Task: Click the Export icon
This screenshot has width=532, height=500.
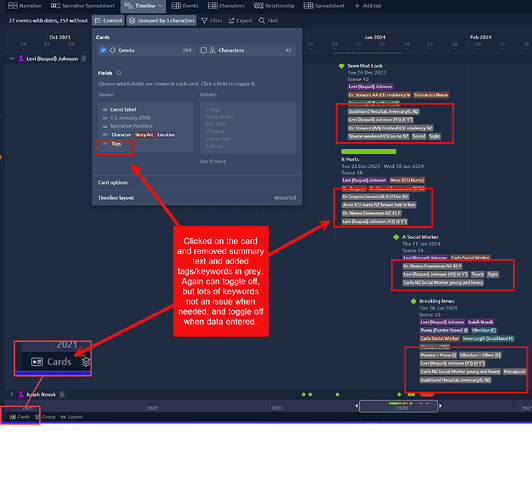Action: pos(231,21)
